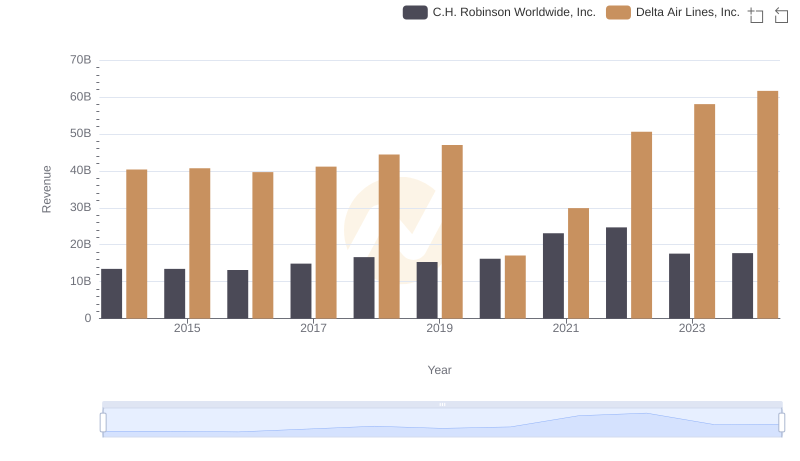Select the 2023 Delta Air Lines bar

click(x=705, y=211)
